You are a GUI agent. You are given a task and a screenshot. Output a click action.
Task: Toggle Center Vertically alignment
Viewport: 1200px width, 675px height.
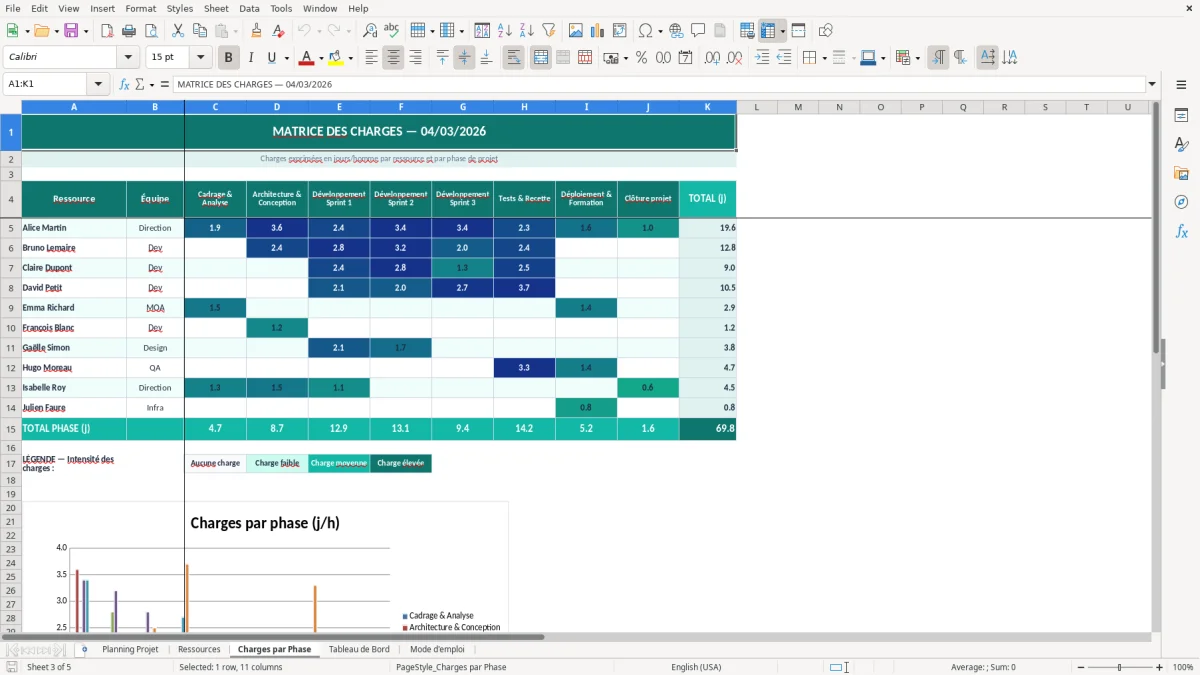[464, 58]
